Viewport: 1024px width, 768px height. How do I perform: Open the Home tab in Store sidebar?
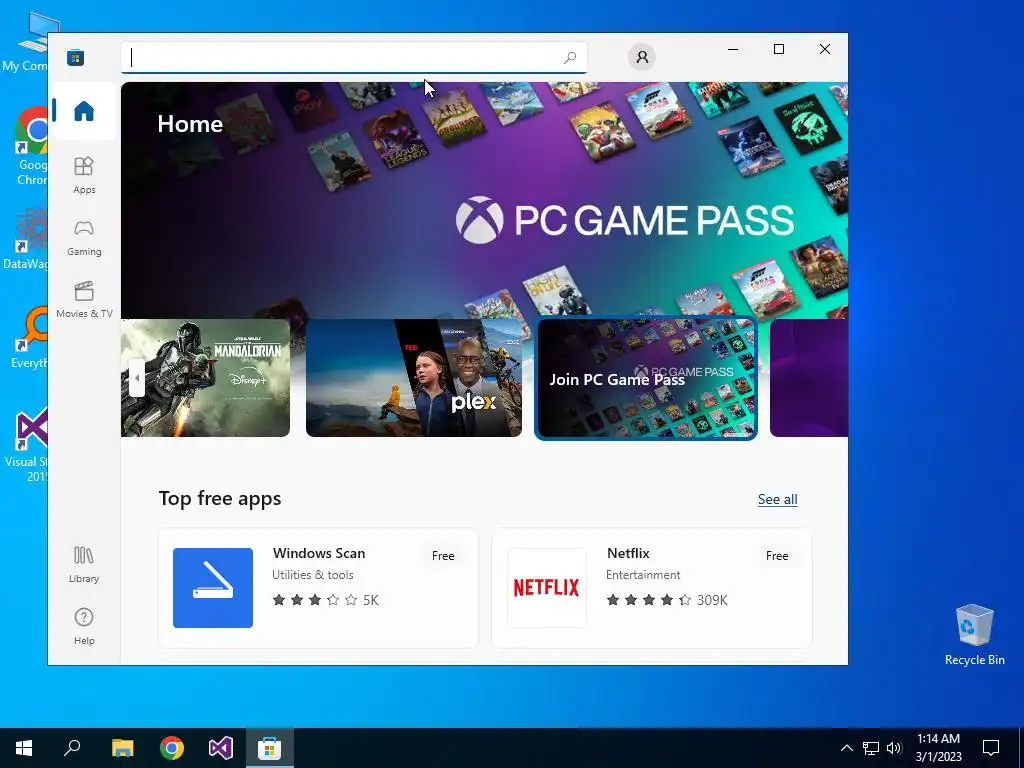84,111
